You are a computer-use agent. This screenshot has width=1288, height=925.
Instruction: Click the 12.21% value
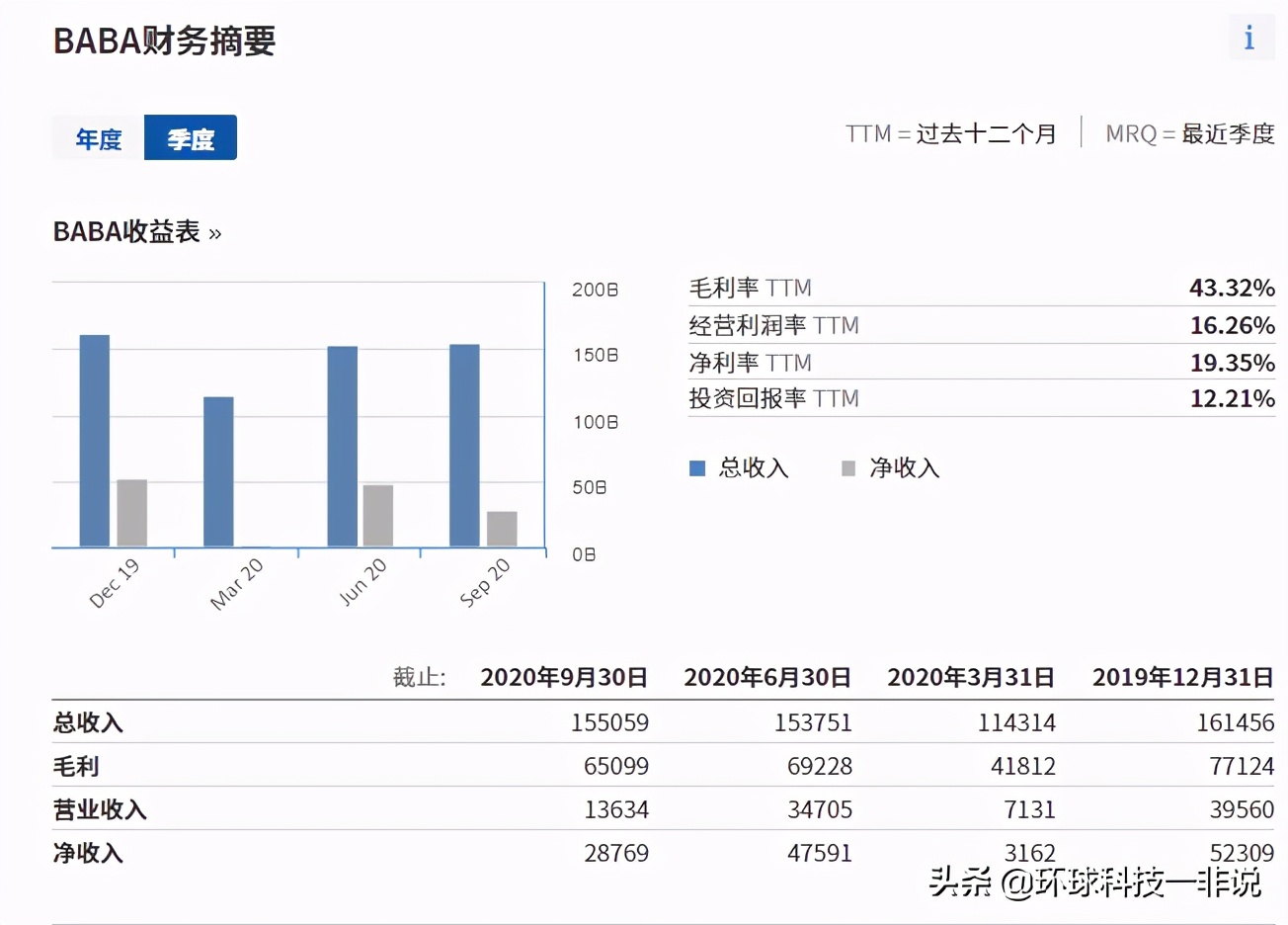(1232, 398)
